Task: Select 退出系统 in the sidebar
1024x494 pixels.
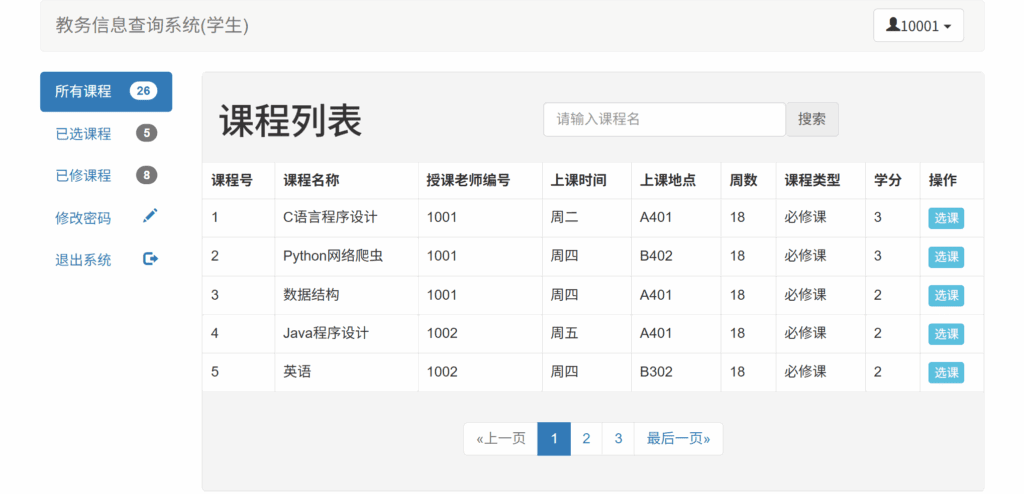Action: [x=106, y=260]
